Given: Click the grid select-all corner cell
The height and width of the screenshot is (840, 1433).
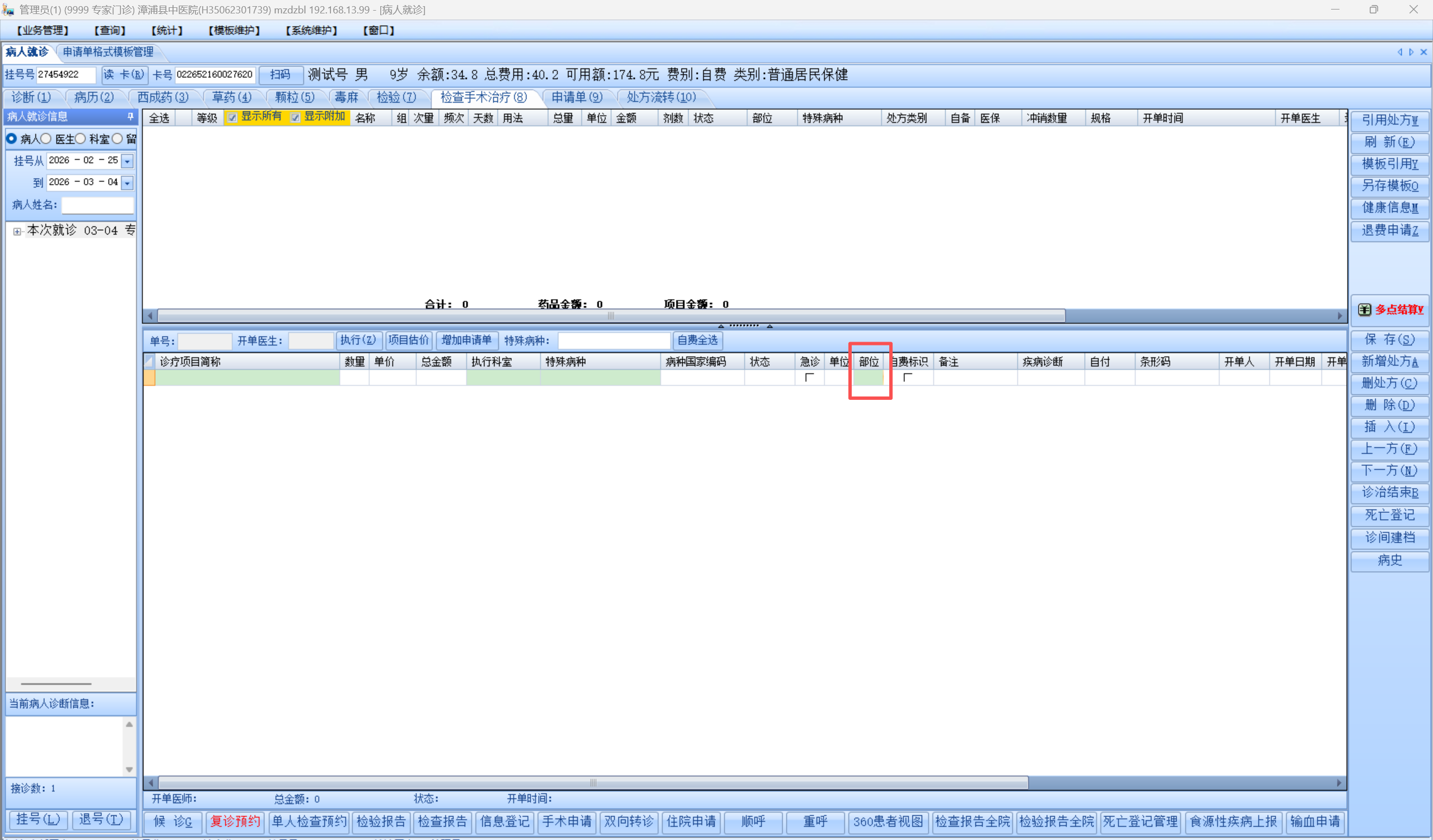Looking at the screenshot, I should pos(149,361).
